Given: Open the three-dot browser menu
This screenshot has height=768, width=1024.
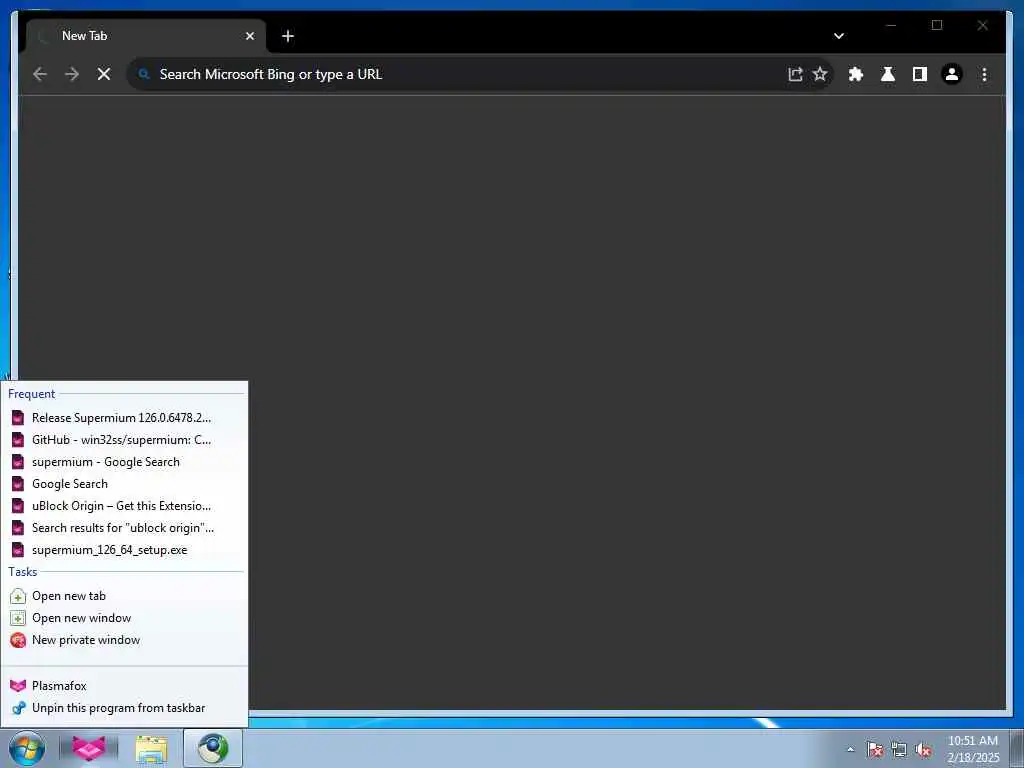Looking at the screenshot, I should point(984,74).
